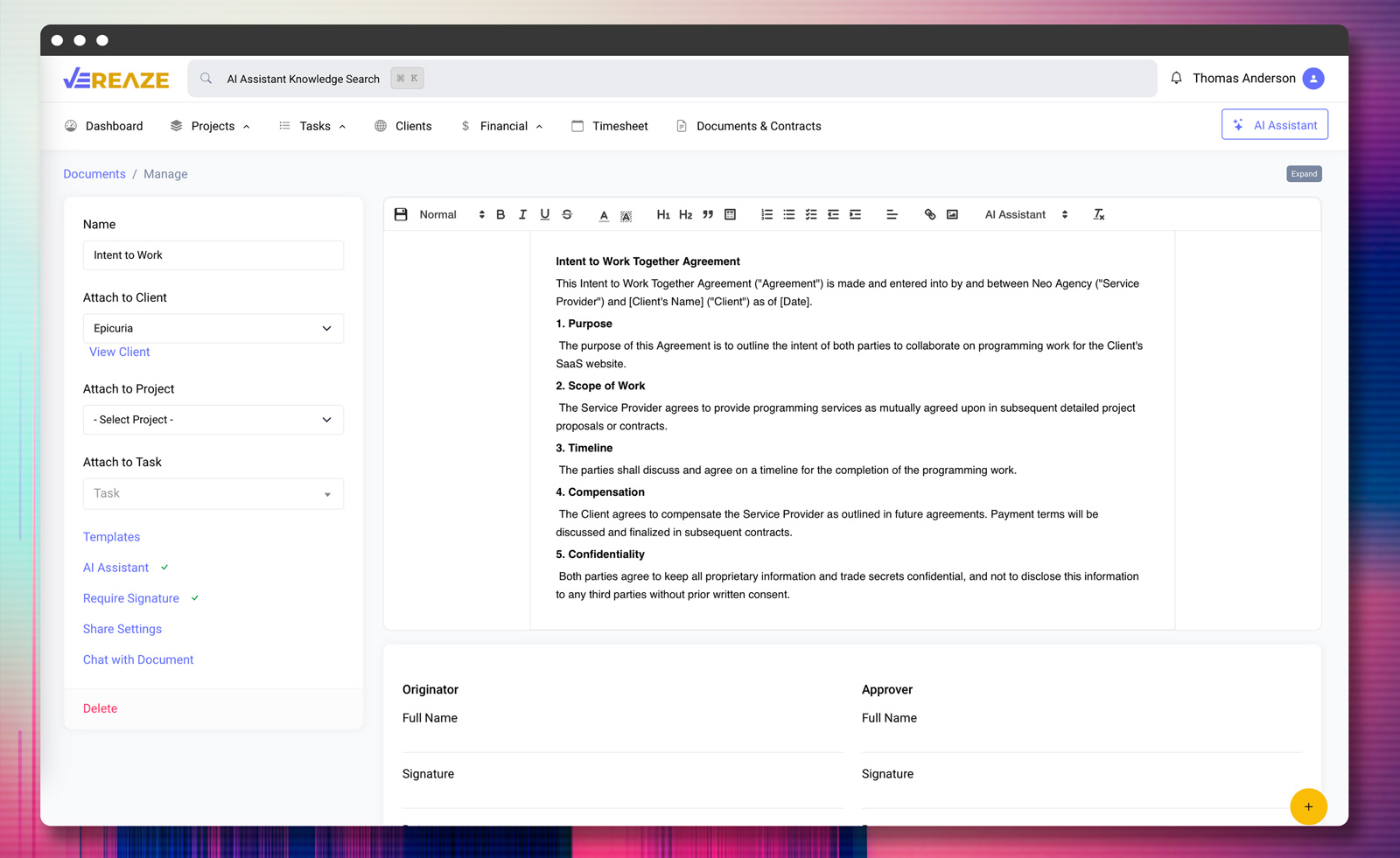The height and width of the screenshot is (858, 1400).
Task: Toggle the Require Signature option
Action: point(131,598)
